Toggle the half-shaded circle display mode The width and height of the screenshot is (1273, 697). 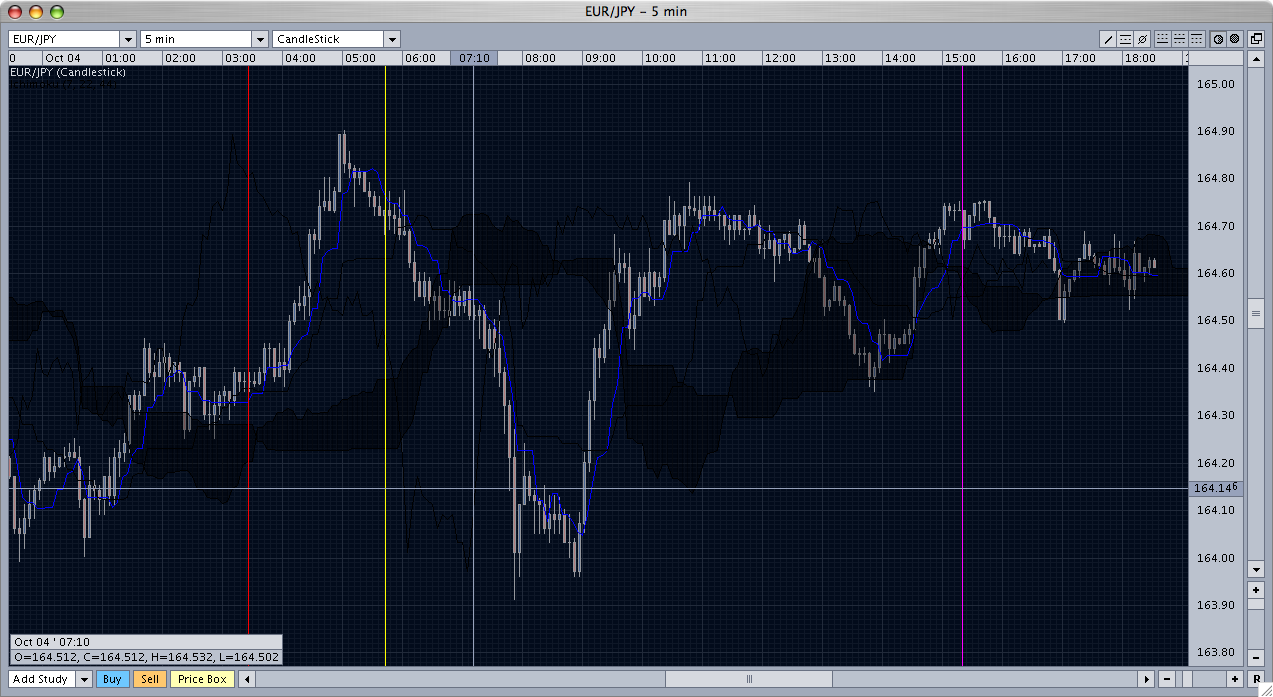pyautogui.click(x=1218, y=39)
